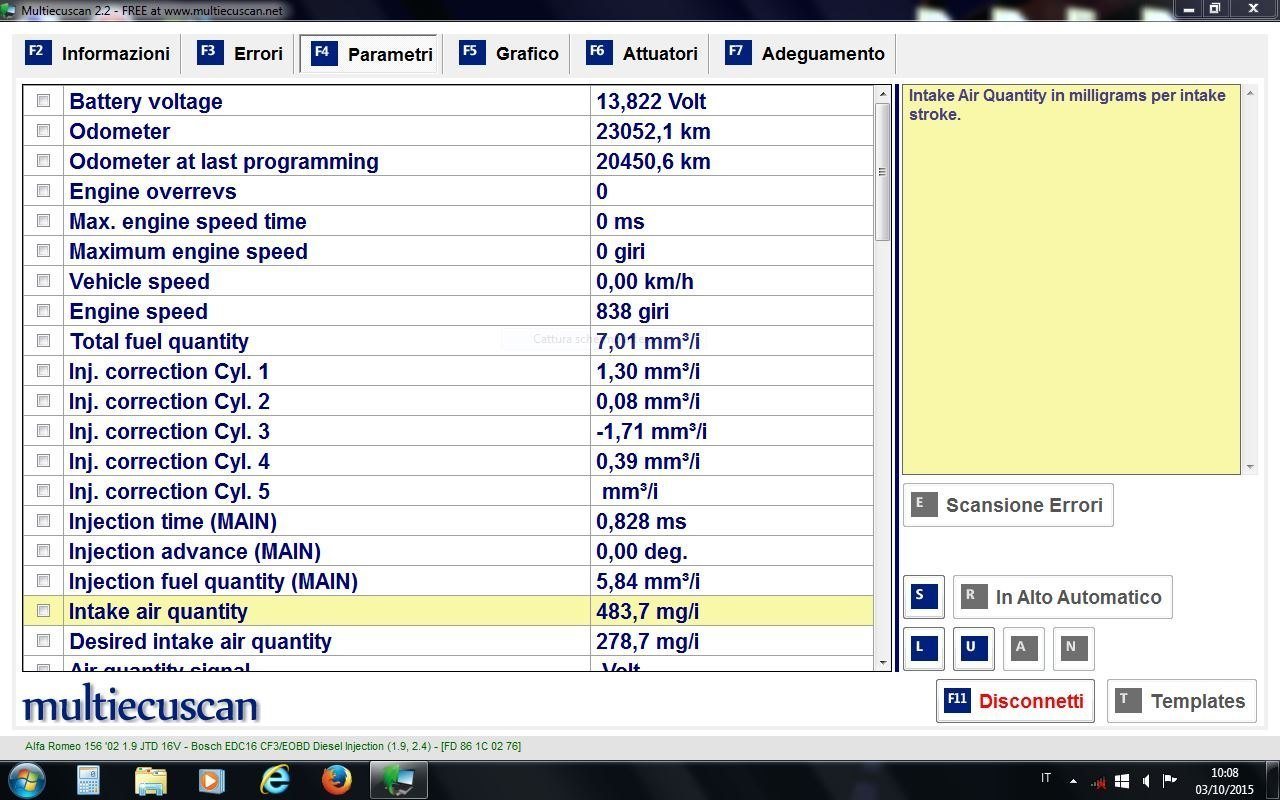Click the greyed A shortcut button
The width and height of the screenshot is (1280, 800).
click(1023, 648)
